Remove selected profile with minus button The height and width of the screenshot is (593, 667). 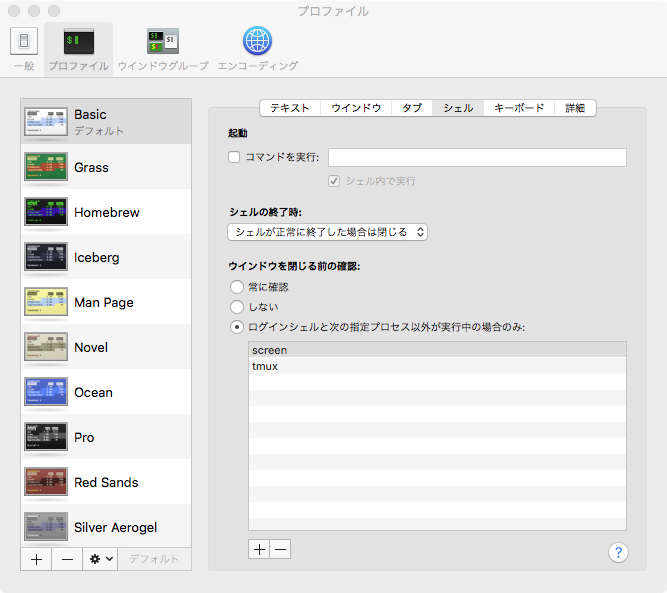[x=67, y=559]
